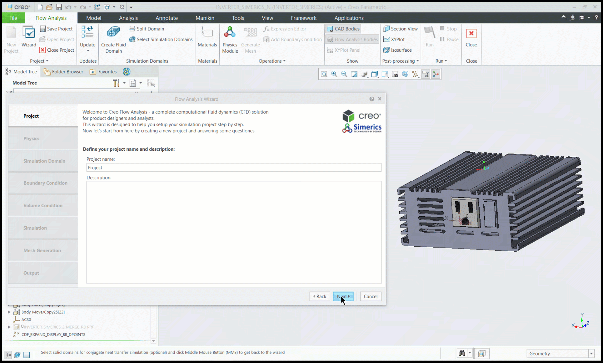Click the wizard dialog help icon
This screenshot has width=603, height=363.
[x=371, y=99]
